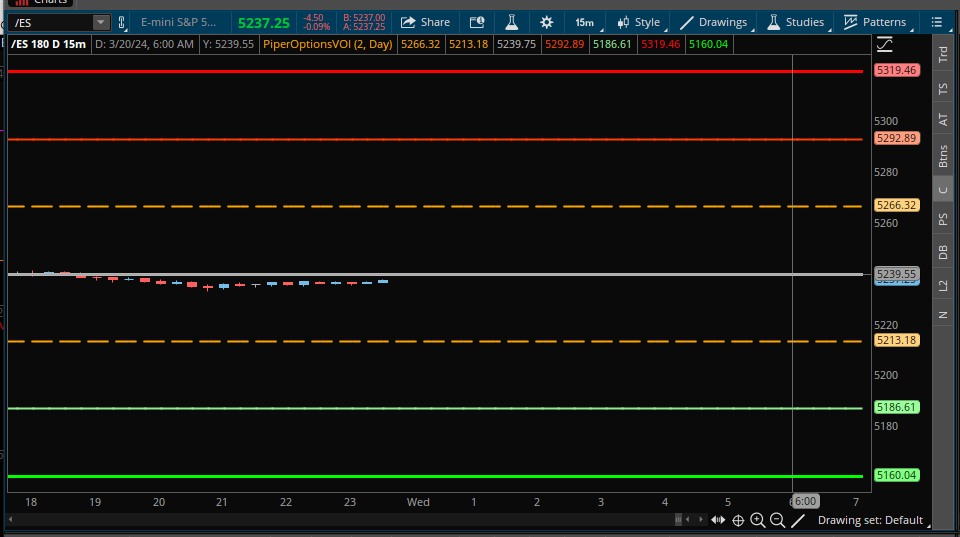Viewport: 960px width, 537px height.
Task: Open the AT sidebar tab
Action: coord(943,120)
